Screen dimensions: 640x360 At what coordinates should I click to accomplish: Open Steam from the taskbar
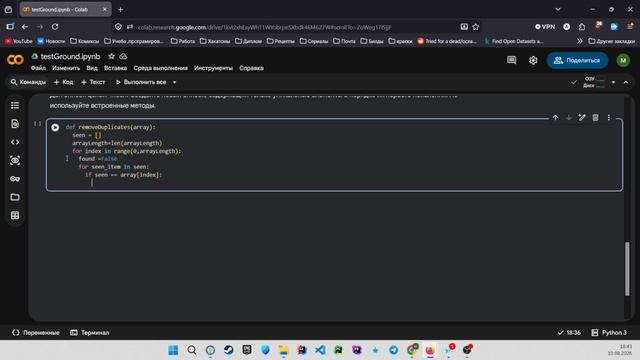229,350
